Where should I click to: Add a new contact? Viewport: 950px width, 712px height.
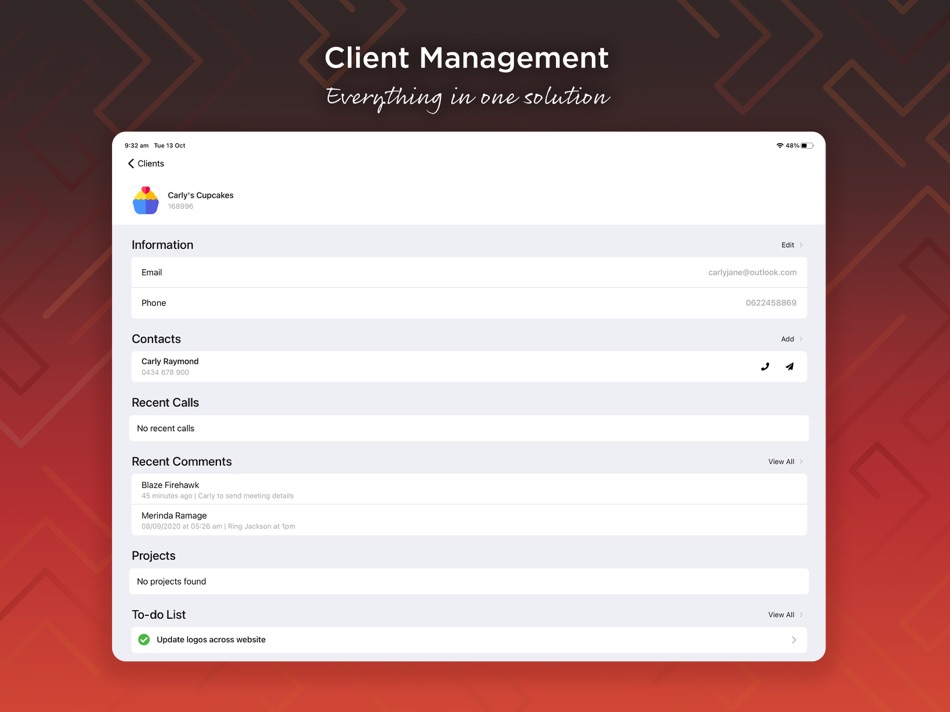787,339
